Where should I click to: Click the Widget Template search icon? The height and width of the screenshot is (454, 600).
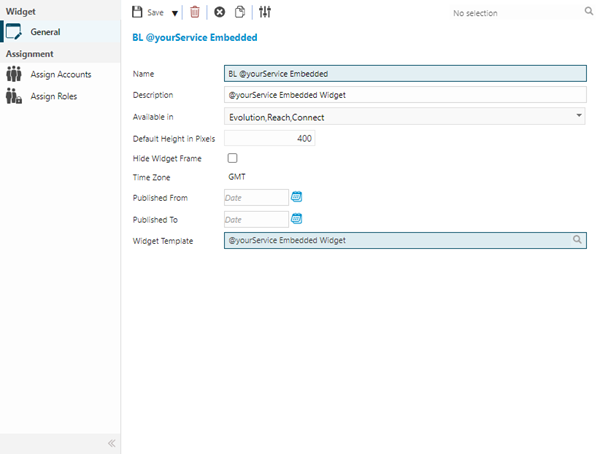pos(577,241)
